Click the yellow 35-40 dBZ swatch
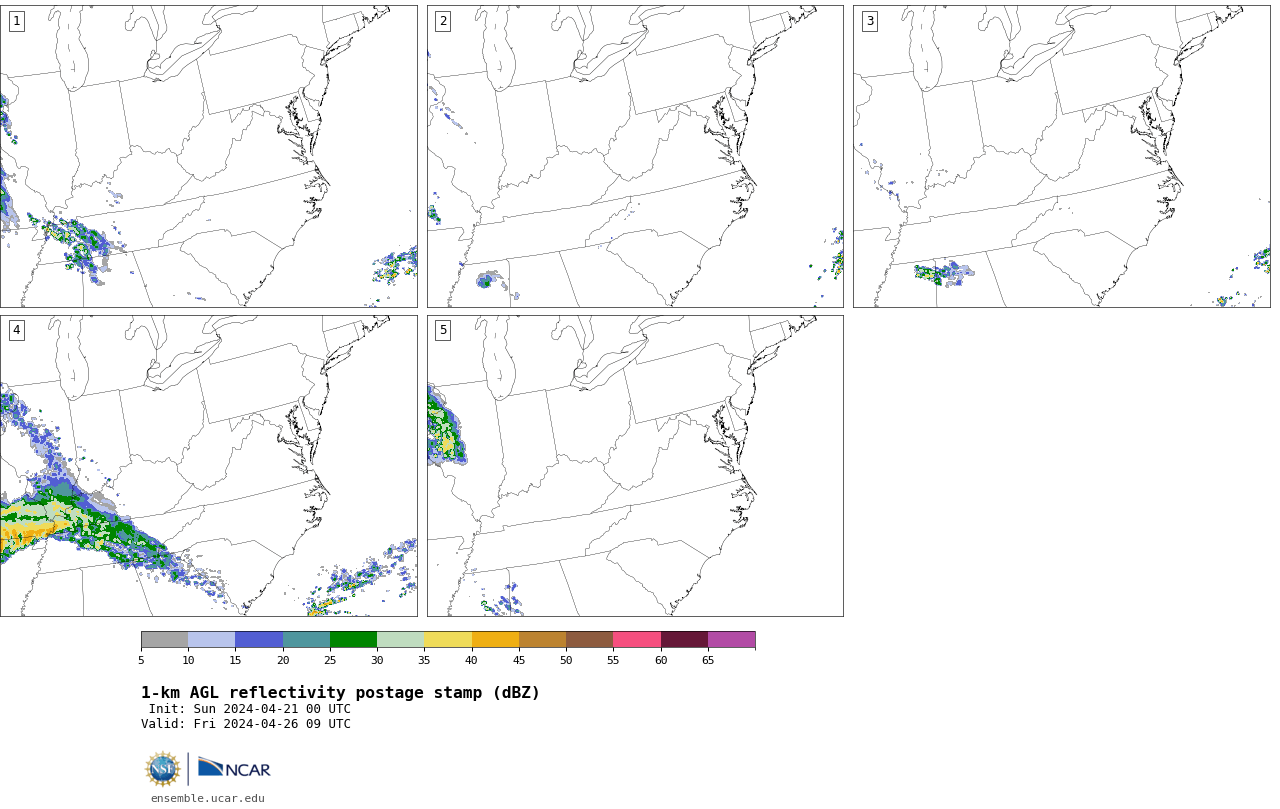 (x=448, y=640)
